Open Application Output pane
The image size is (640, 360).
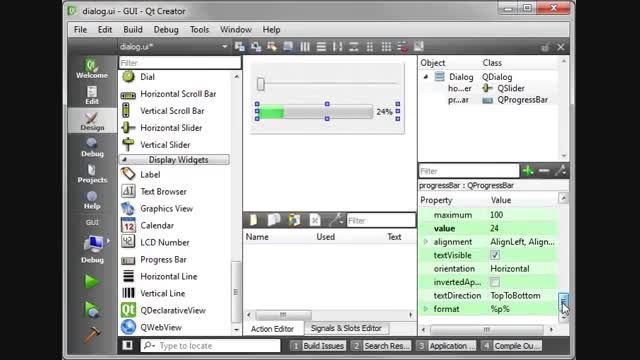pyautogui.click(x=447, y=346)
